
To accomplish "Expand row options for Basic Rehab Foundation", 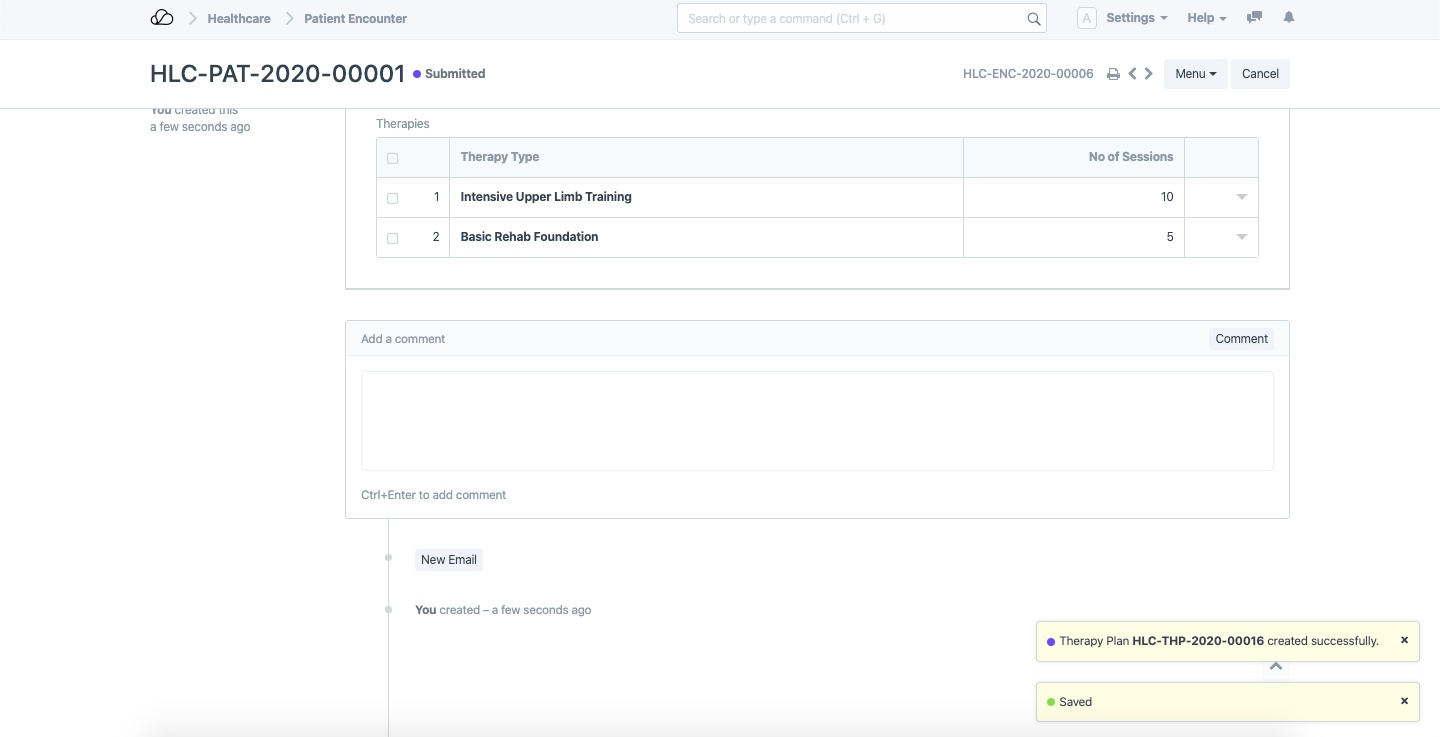I will click(x=1241, y=237).
